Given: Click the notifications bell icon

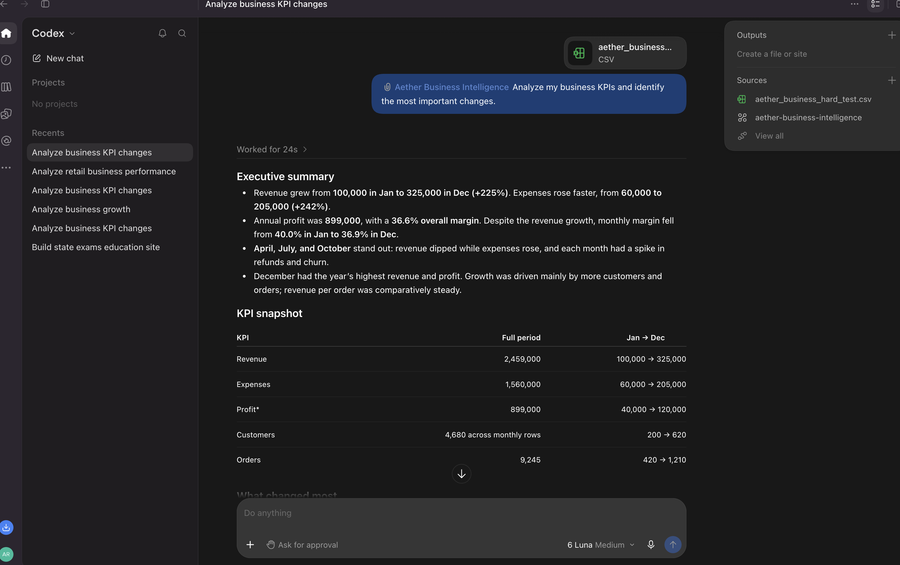Looking at the screenshot, I should tap(162, 33).
